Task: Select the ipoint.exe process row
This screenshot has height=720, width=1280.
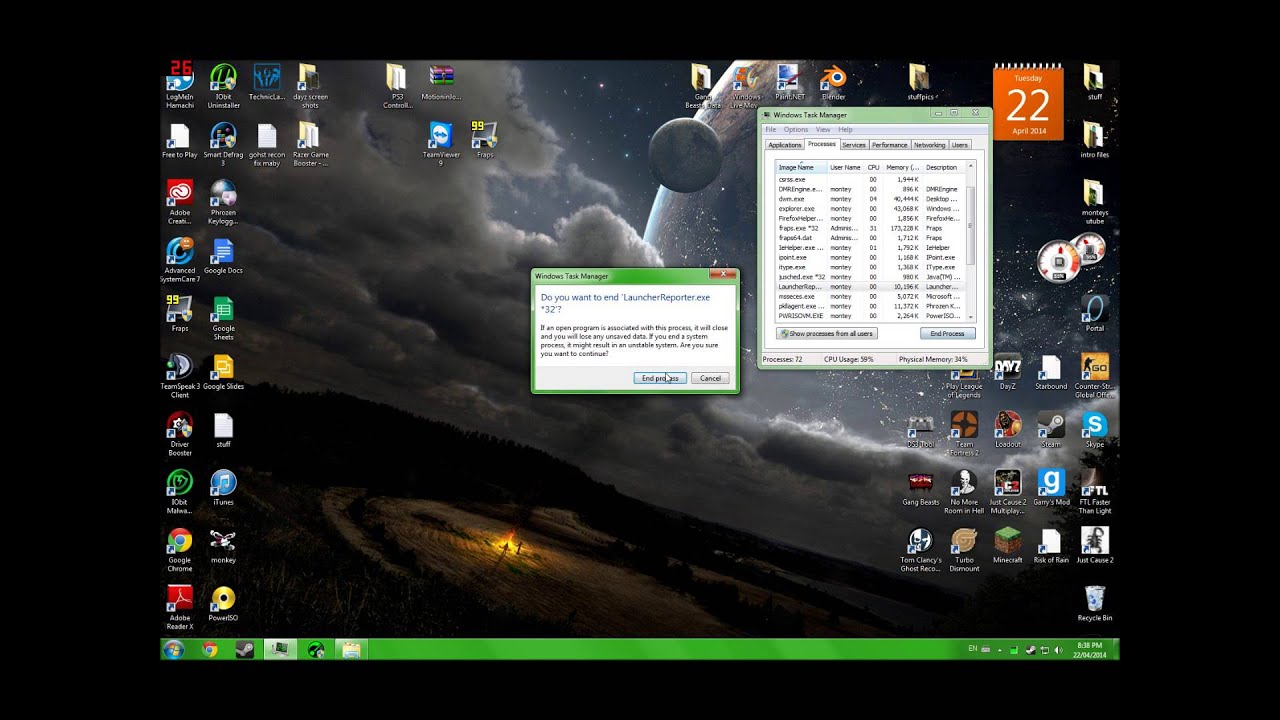Action: click(870, 257)
